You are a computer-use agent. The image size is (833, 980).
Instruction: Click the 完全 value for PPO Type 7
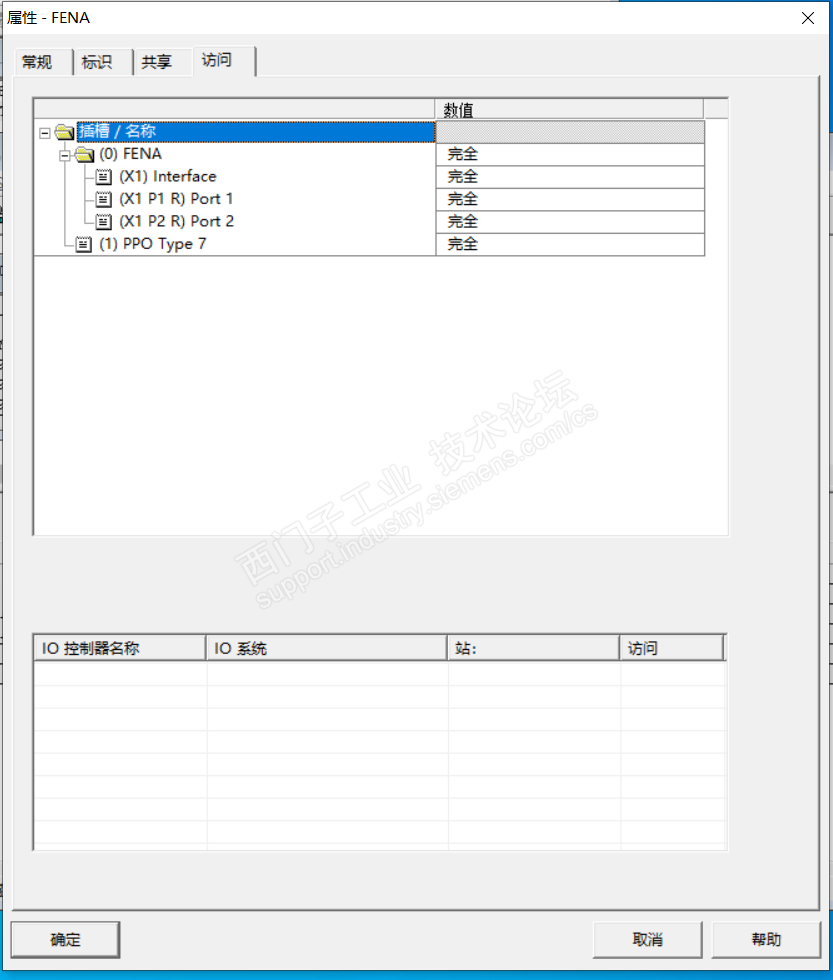coord(570,244)
